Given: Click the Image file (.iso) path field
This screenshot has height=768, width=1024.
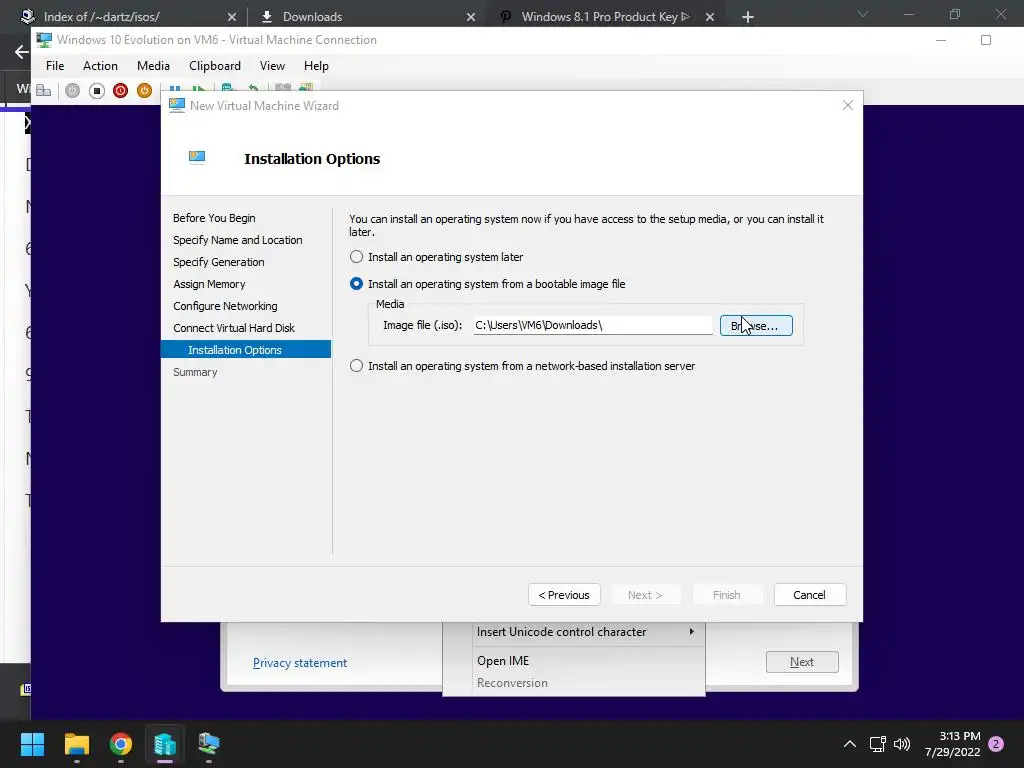Looking at the screenshot, I should [593, 325].
